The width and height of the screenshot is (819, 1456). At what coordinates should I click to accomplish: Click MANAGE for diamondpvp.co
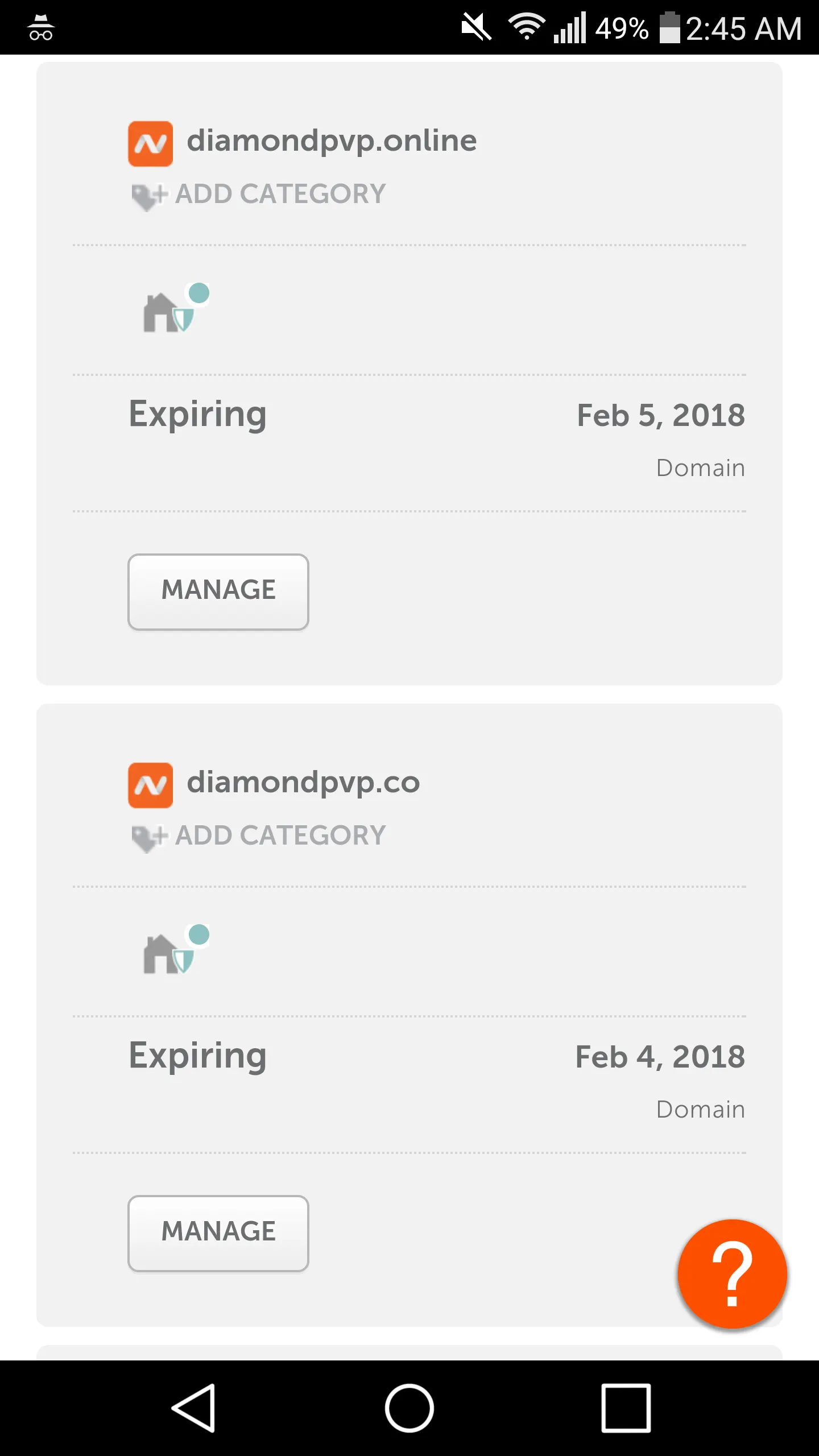pos(218,1233)
